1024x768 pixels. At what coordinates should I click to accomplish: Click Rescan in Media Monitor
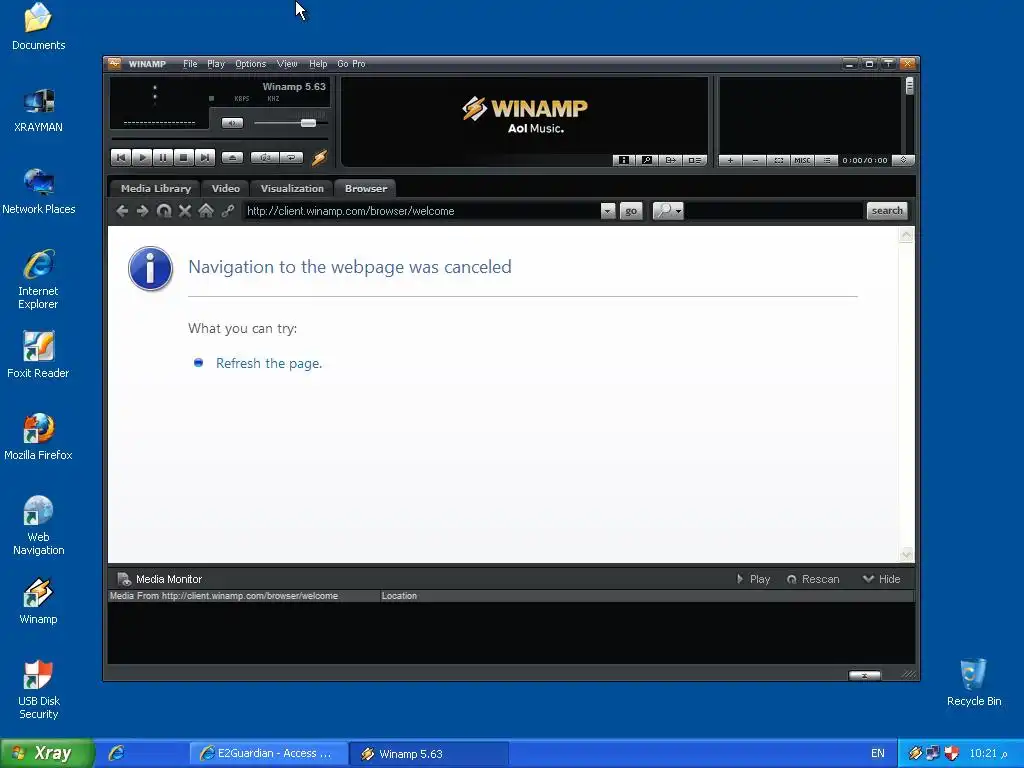click(813, 579)
